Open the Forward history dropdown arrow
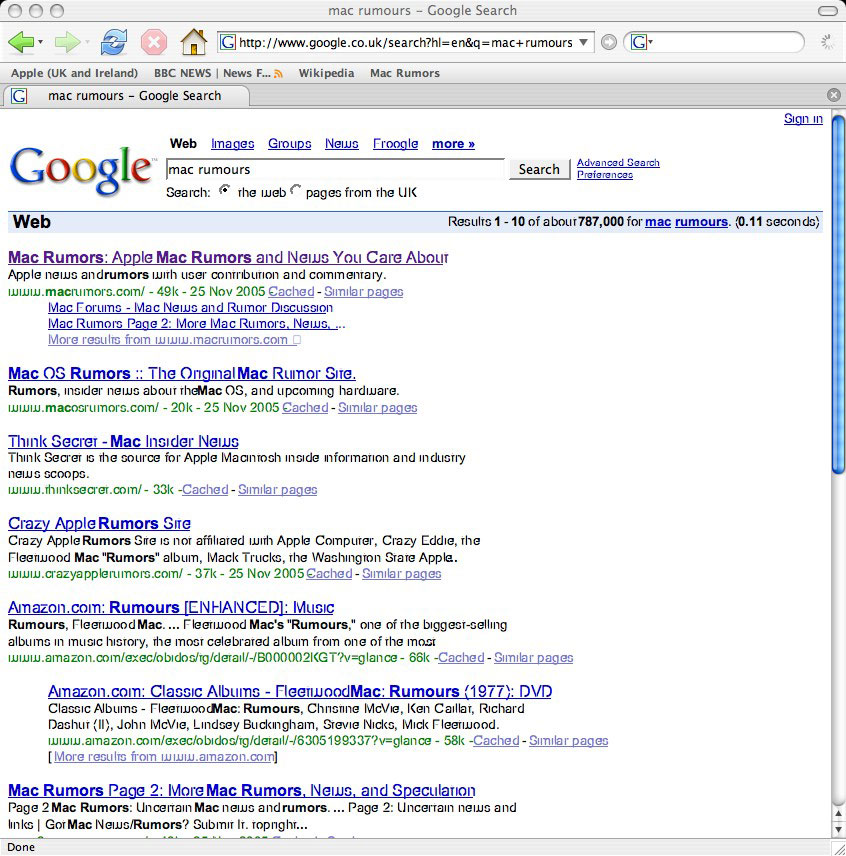The height and width of the screenshot is (856, 846). click(87, 42)
